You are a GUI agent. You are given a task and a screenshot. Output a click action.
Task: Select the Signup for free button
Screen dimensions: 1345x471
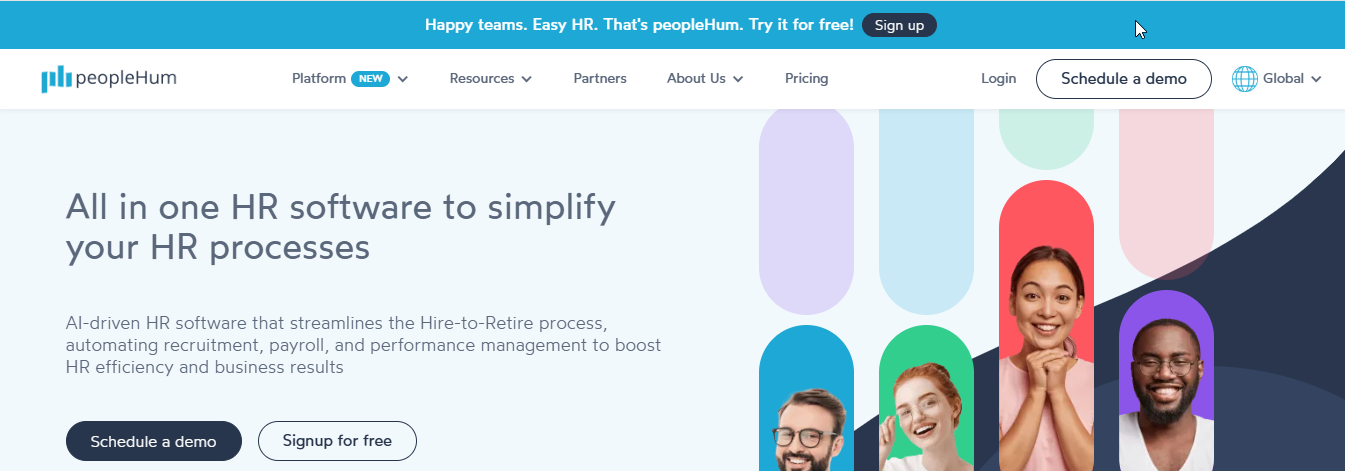(x=337, y=441)
